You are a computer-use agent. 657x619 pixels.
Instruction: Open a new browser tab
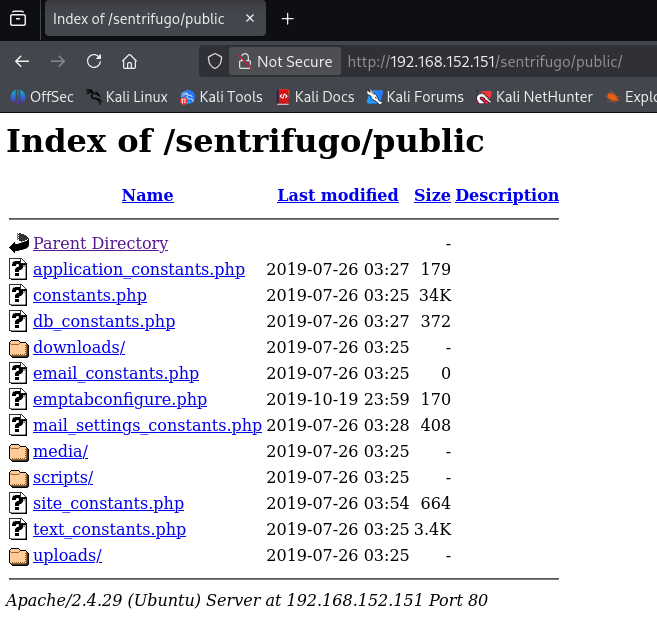click(287, 19)
